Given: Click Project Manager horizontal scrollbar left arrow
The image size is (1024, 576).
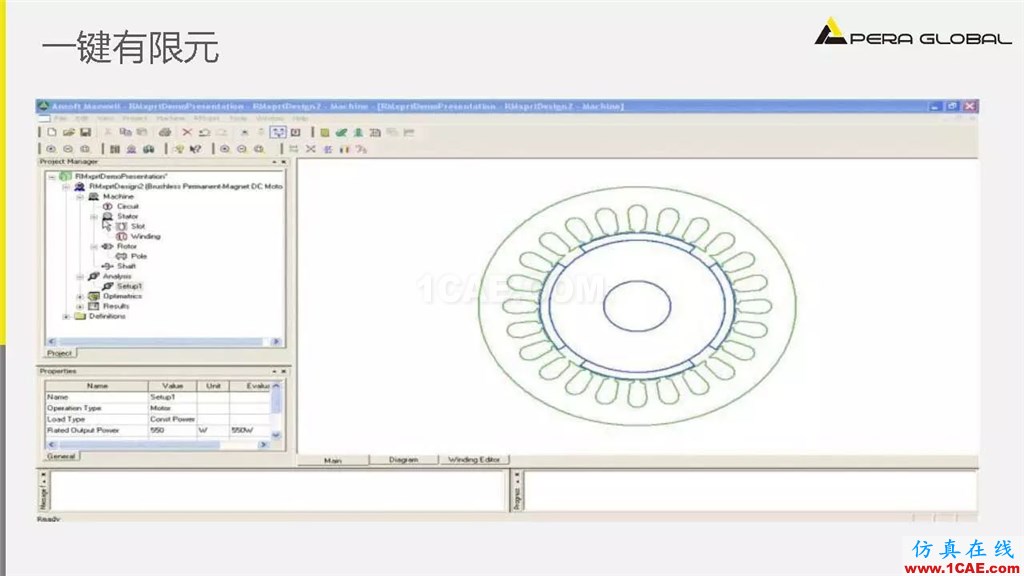Looking at the screenshot, I should coord(52,342).
